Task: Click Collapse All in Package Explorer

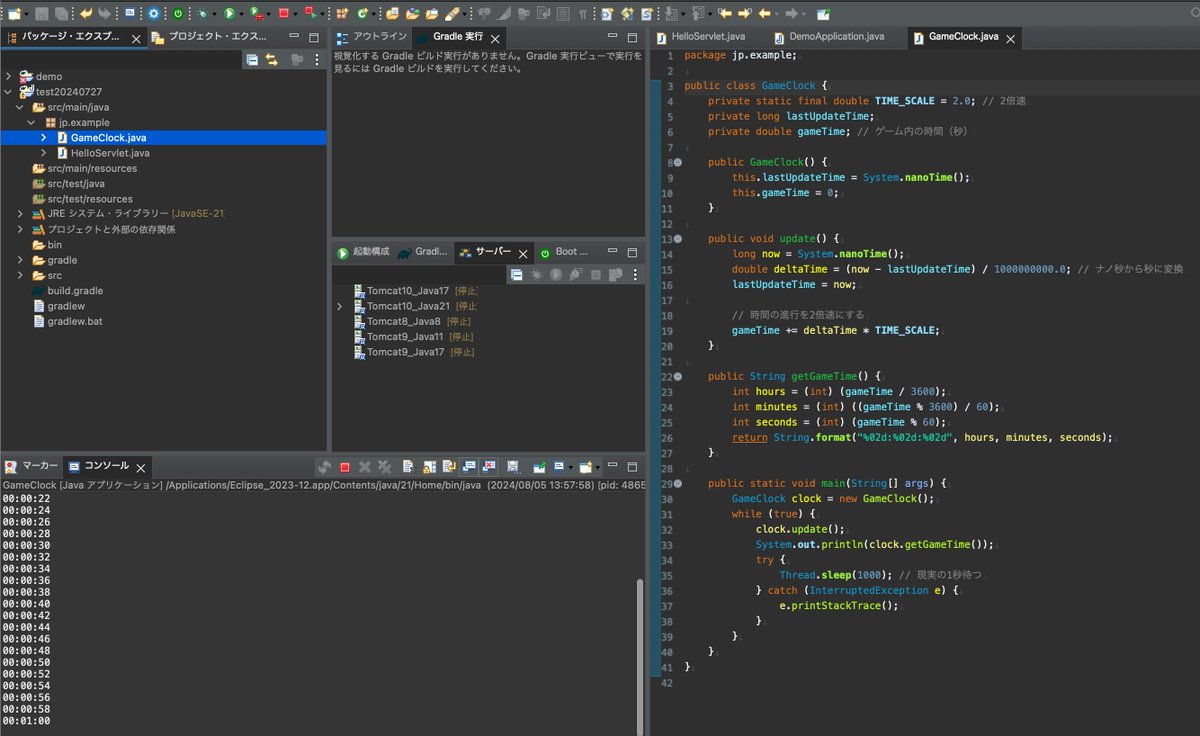Action: click(252, 60)
